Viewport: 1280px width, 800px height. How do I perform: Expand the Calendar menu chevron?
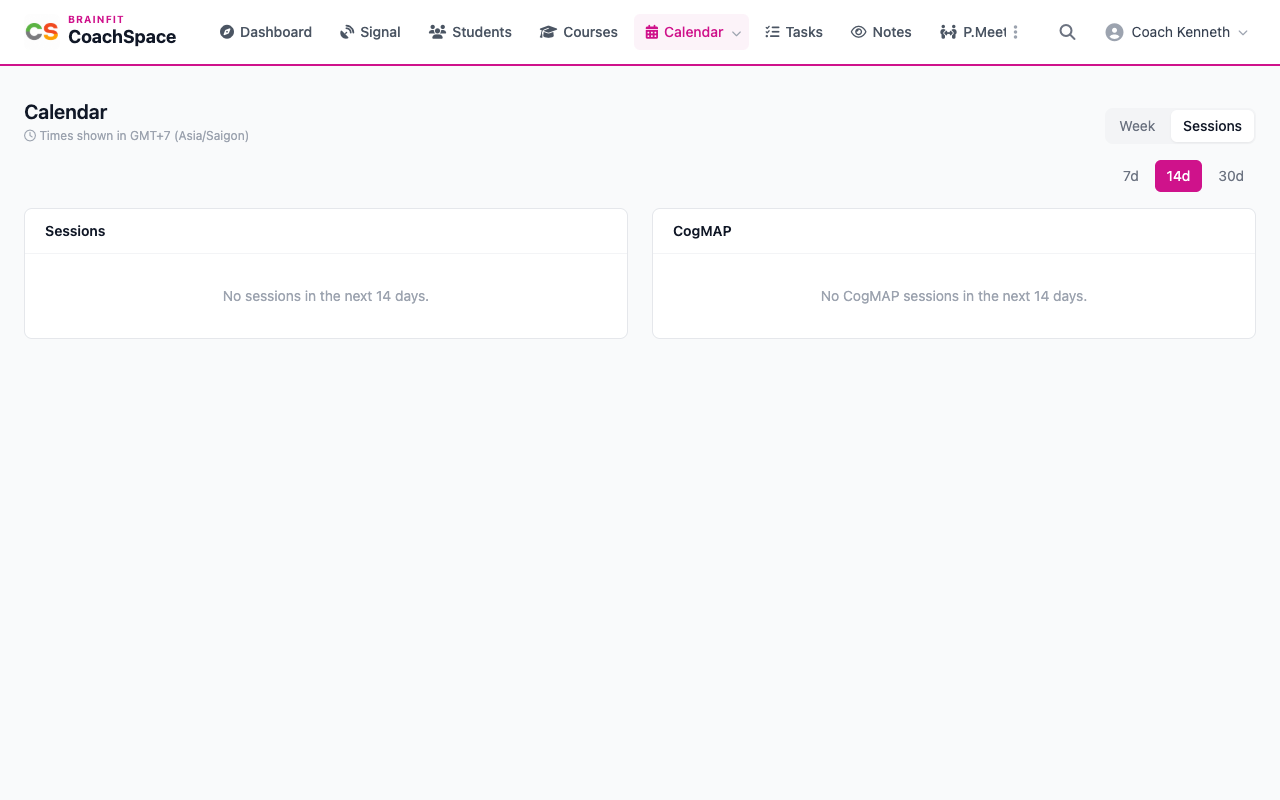(736, 33)
